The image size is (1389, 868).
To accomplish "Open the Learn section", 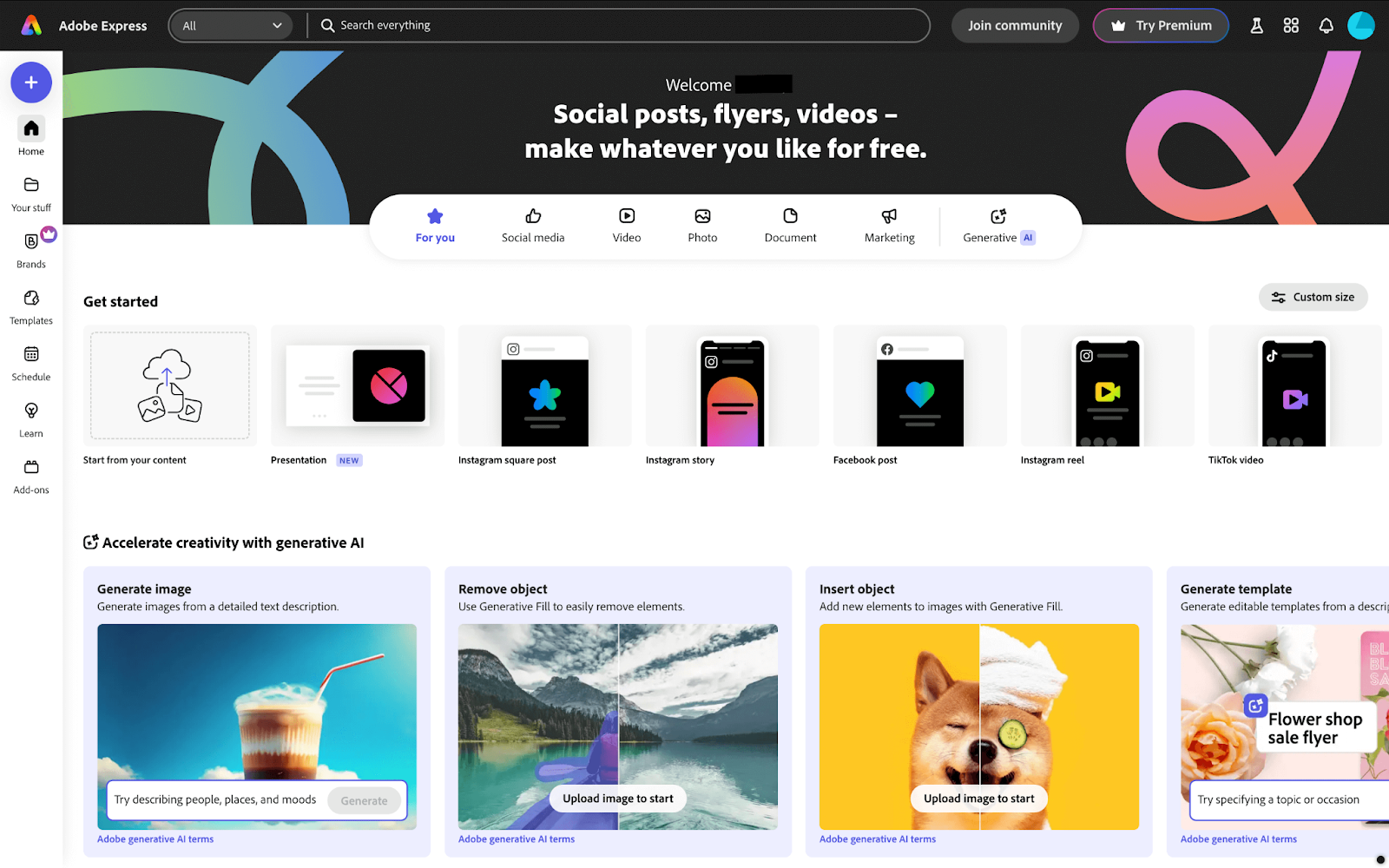I will click(x=31, y=417).
